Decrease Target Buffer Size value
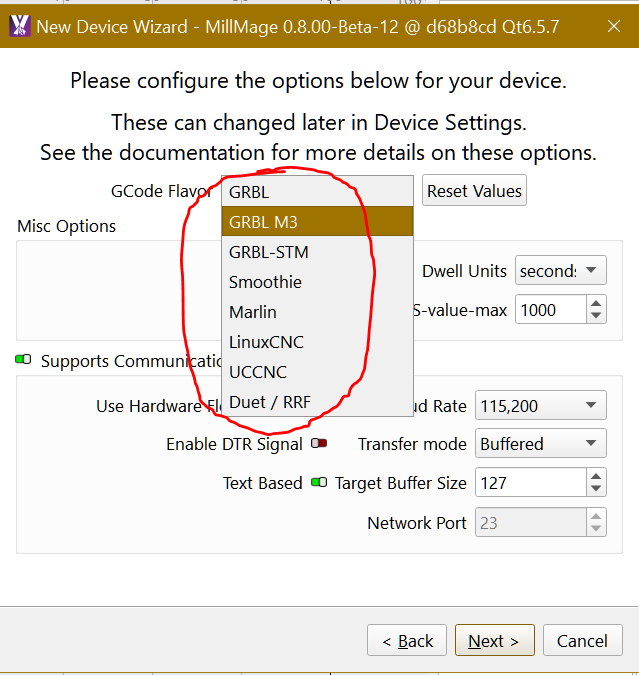Viewport: 639px width, 675px height. (596, 489)
